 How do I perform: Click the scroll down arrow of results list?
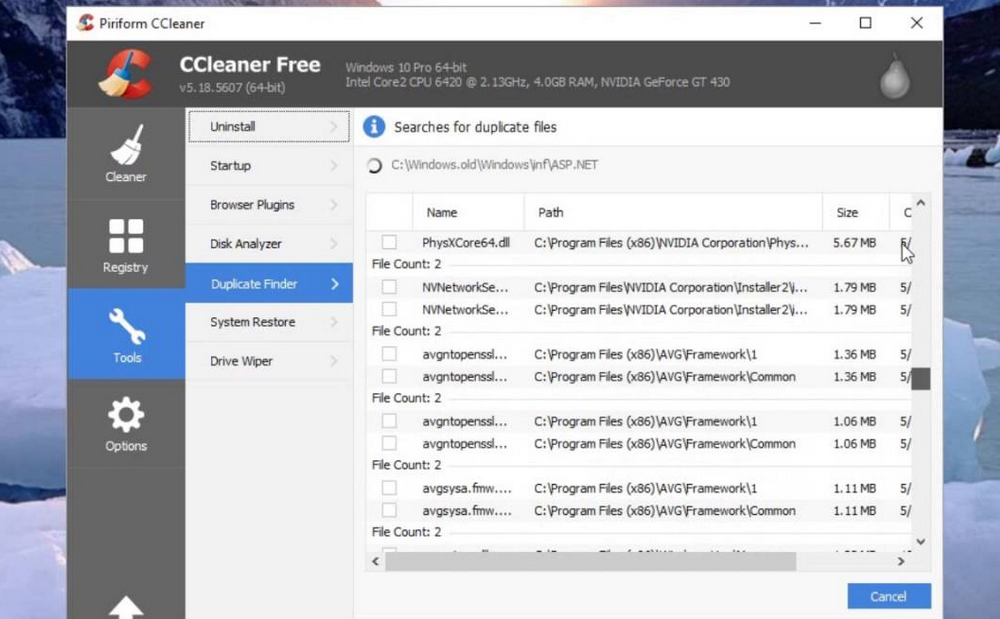pos(920,541)
